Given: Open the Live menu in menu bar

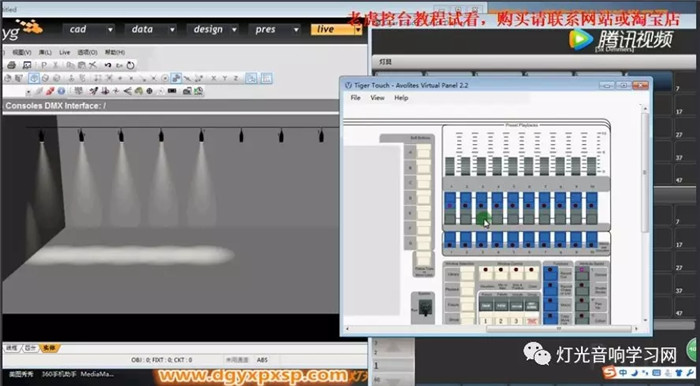Looking at the screenshot, I should pyautogui.click(x=65, y=52).
